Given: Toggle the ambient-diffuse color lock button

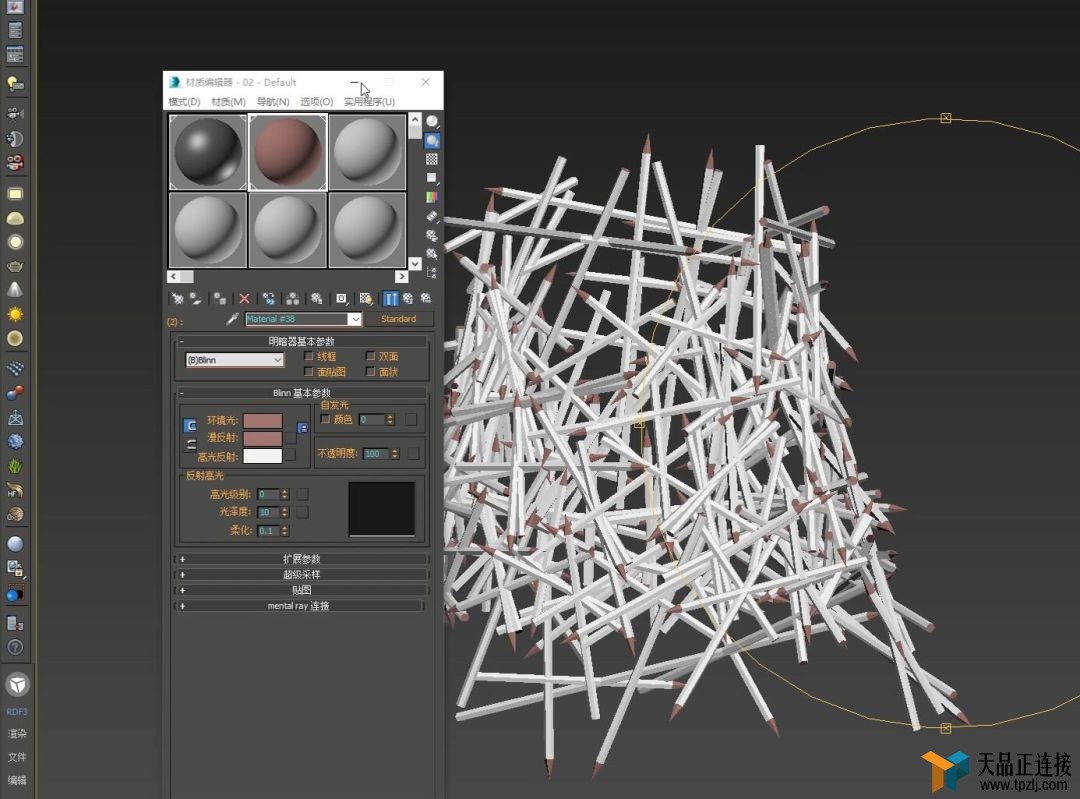Looking at the screenshot, I should (190, 426).
